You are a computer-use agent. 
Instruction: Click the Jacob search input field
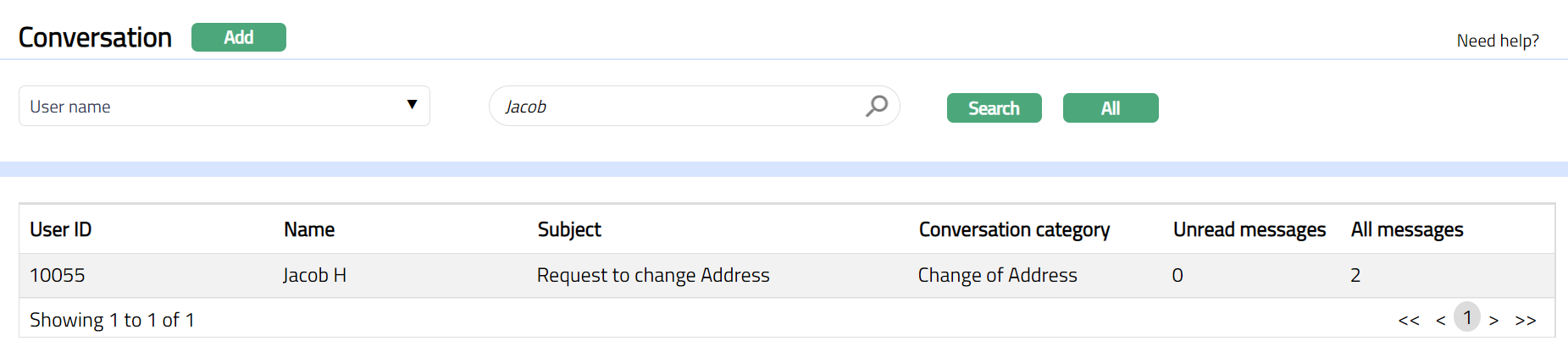pyautogui.click(x=678, y=107)
